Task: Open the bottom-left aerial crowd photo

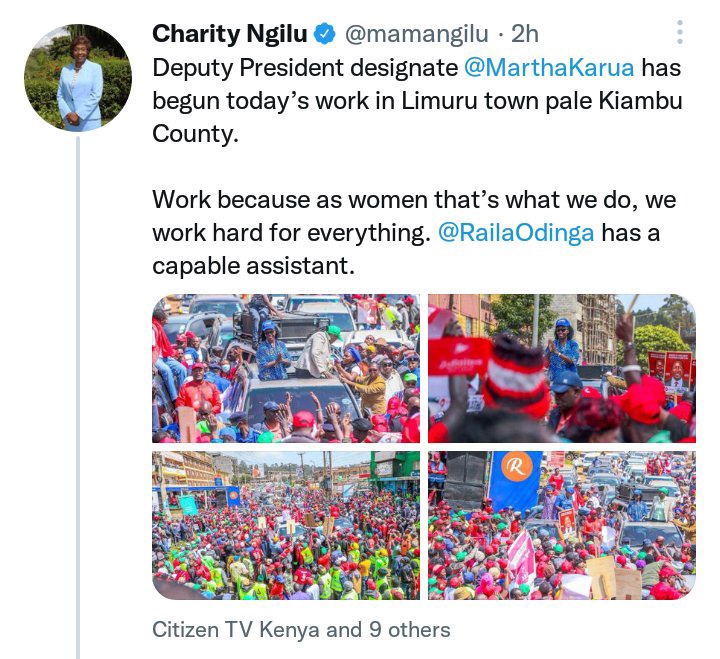Action: [x=286, y=525]
